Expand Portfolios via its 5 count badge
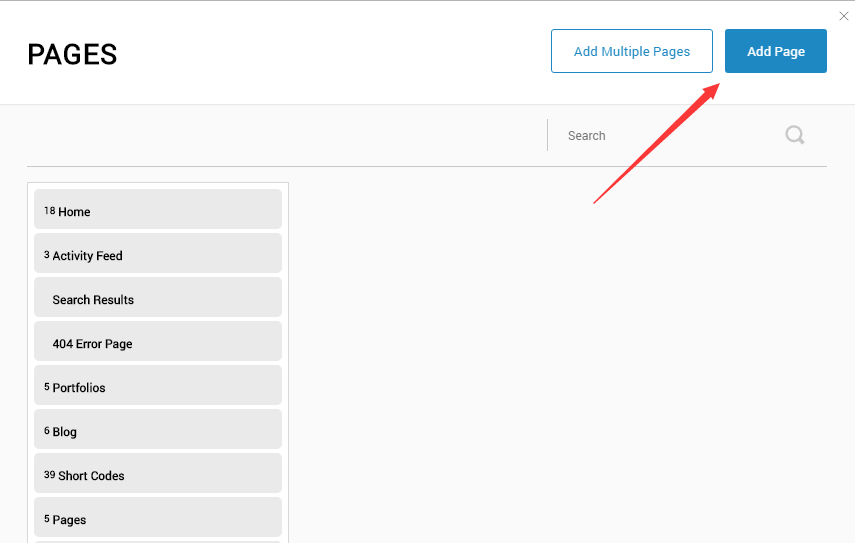This screenshot has width=855, height=543. tap(46, 387)
